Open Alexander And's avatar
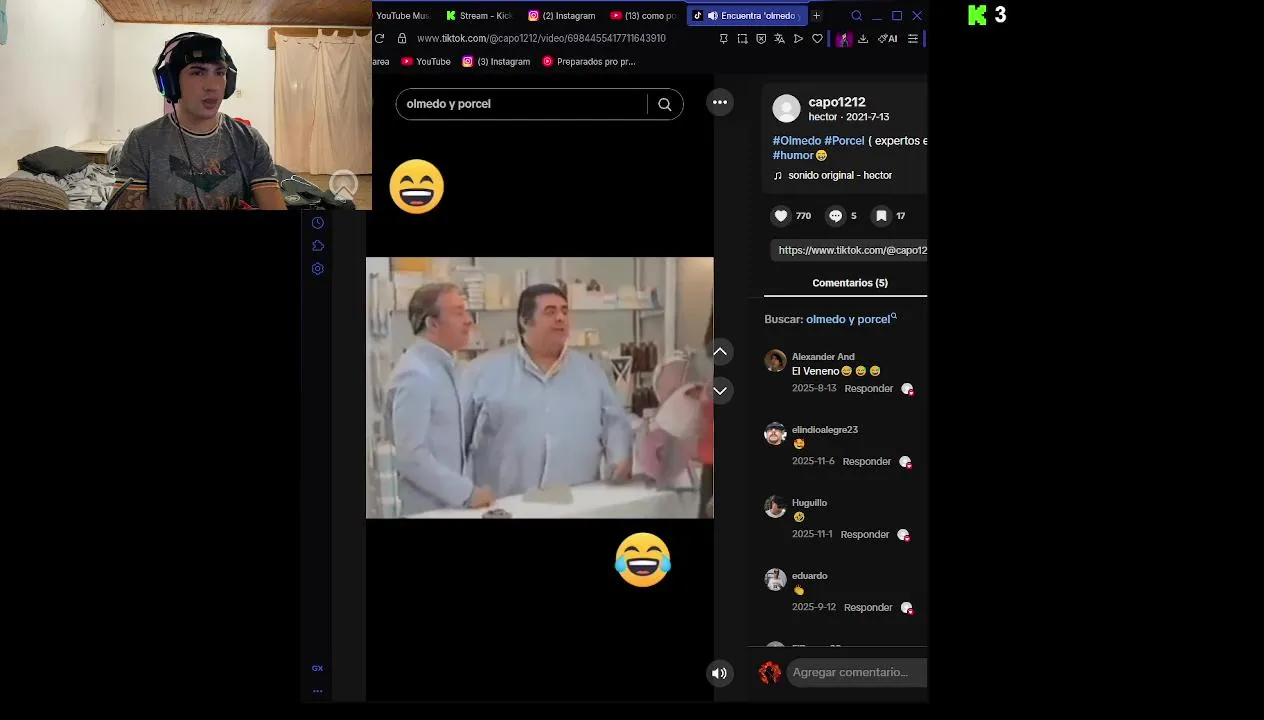This screenshot has height=720, width=1264. pyautogui.click(x=775, y=361)
